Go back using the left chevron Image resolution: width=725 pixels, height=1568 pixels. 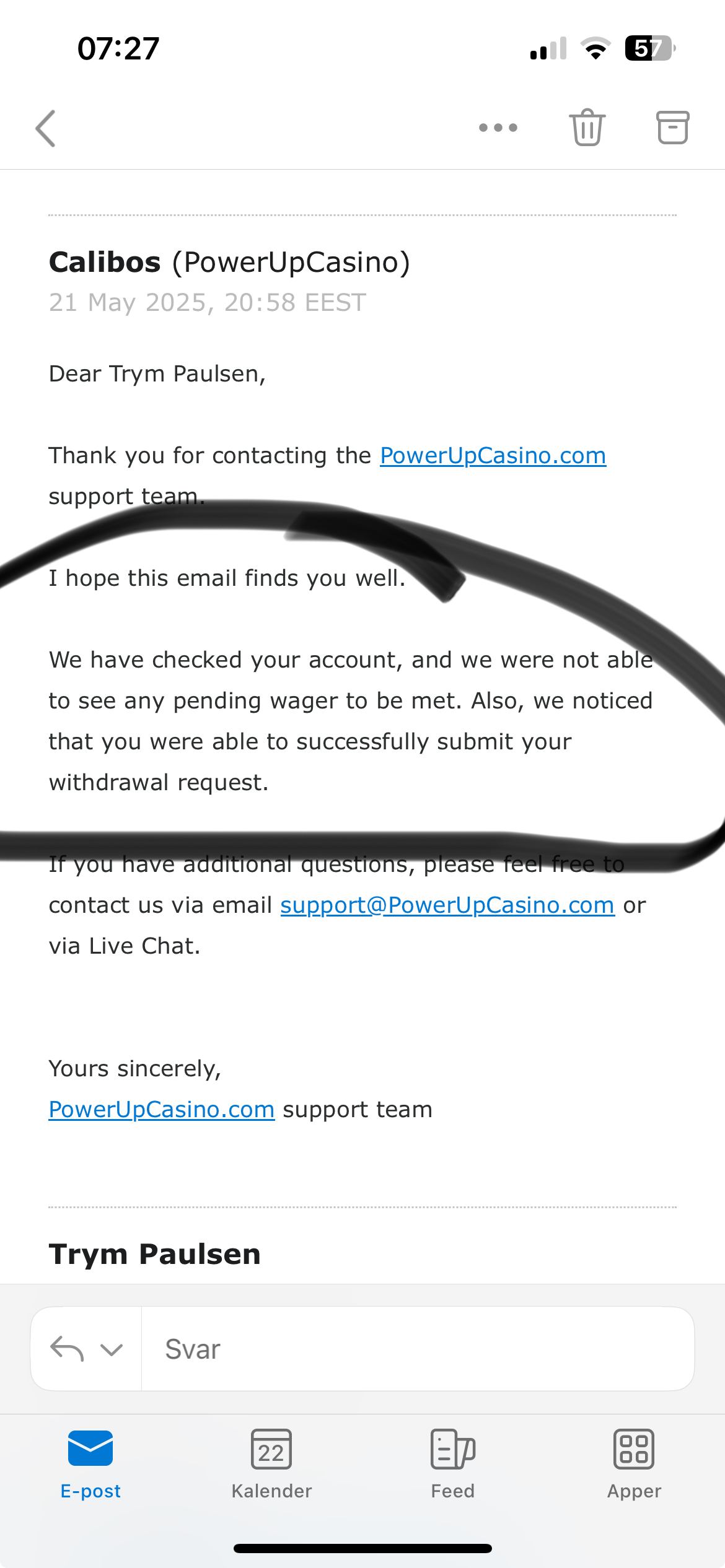[46, 128]
